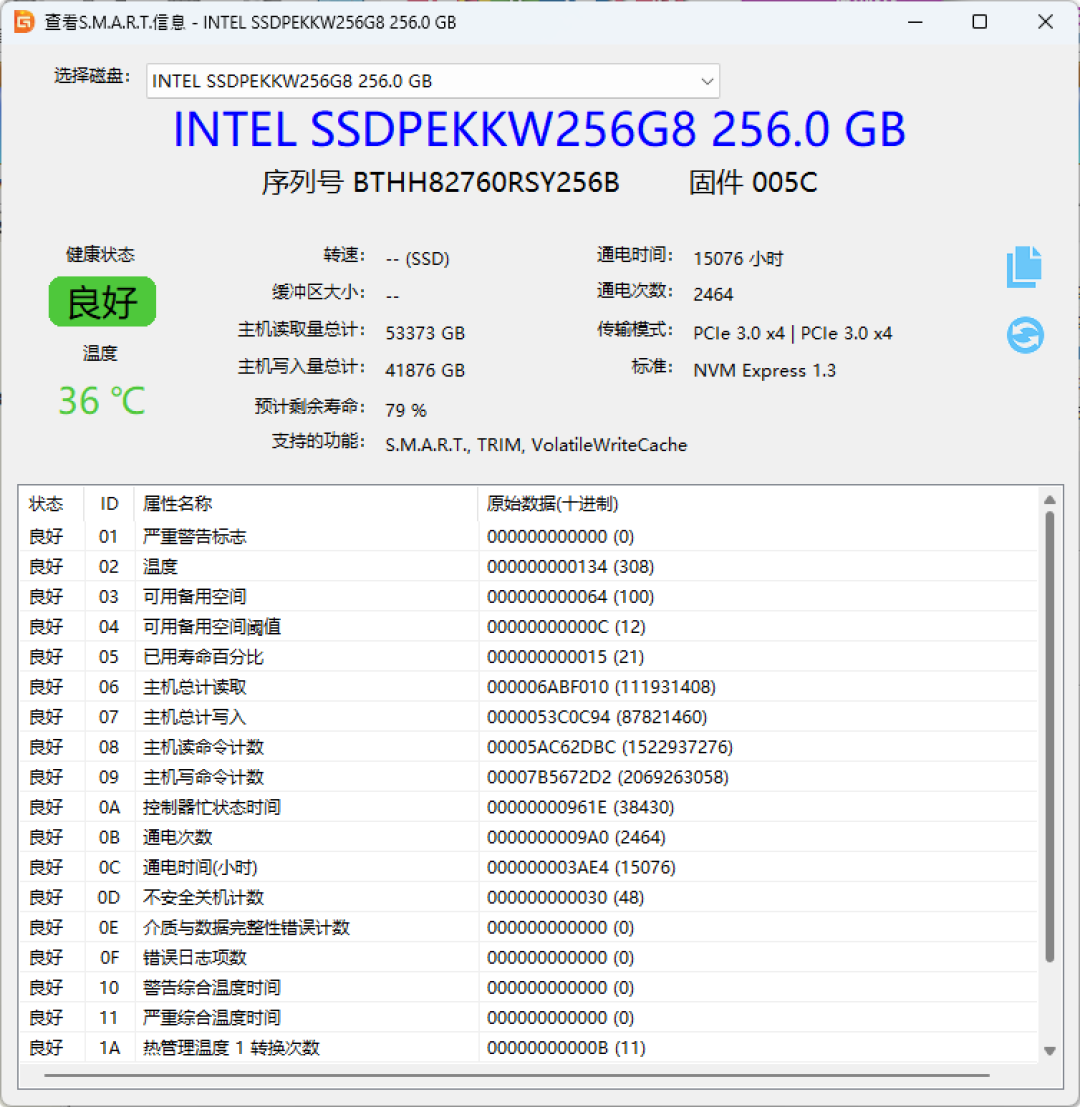Viewport: 1080px width, 1107px height.
Task: Select the 主机总计写入 row
Action: [528, 717]
